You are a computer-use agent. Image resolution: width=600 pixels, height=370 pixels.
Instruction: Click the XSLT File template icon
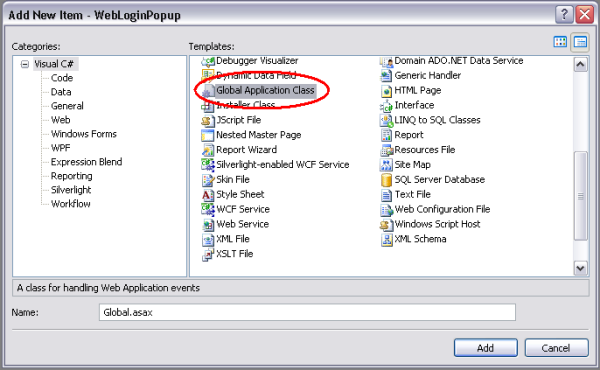click(208, 254)
